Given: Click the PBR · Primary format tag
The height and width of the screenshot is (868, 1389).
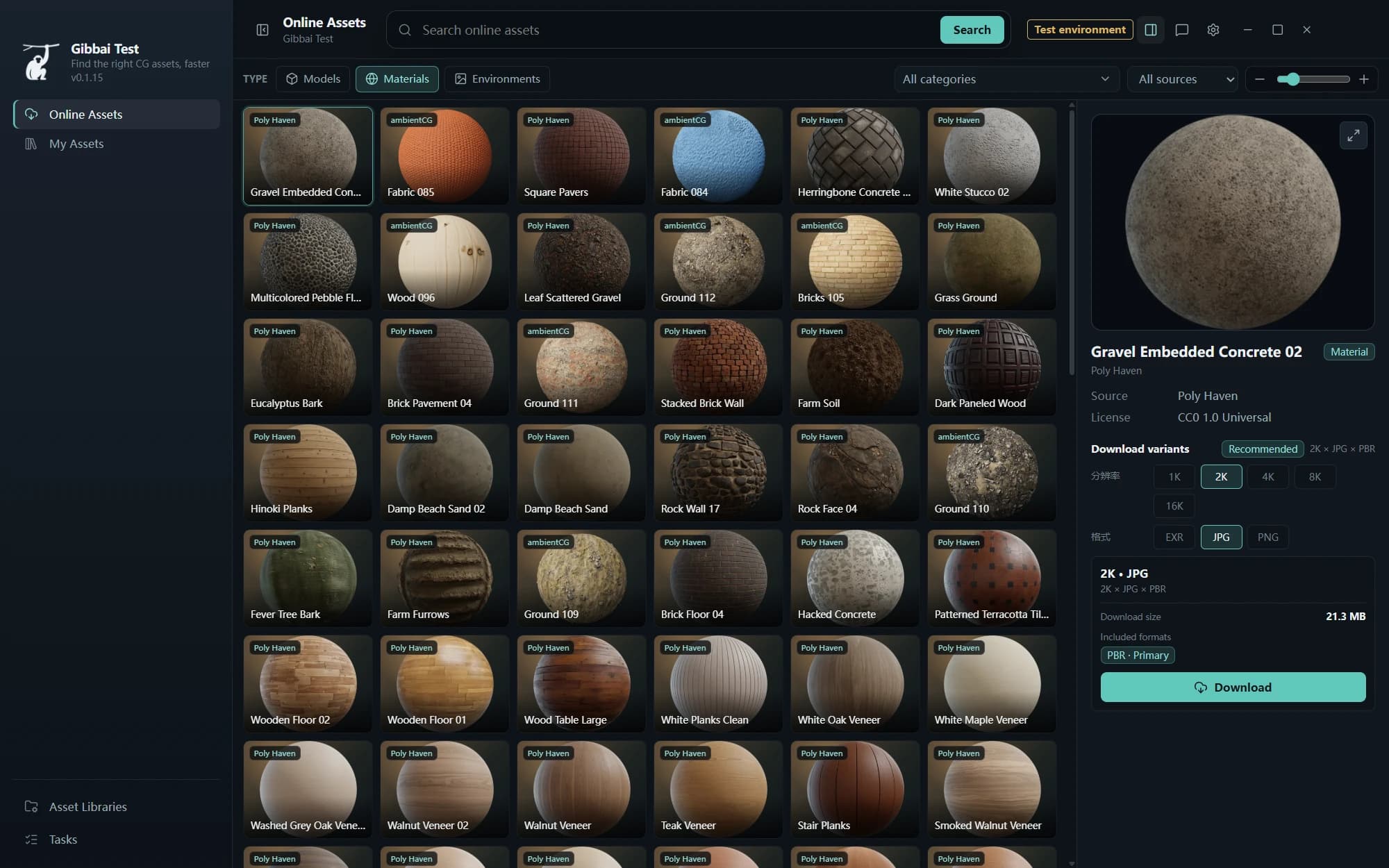Looking at the screenshot, I should 1137,655.
